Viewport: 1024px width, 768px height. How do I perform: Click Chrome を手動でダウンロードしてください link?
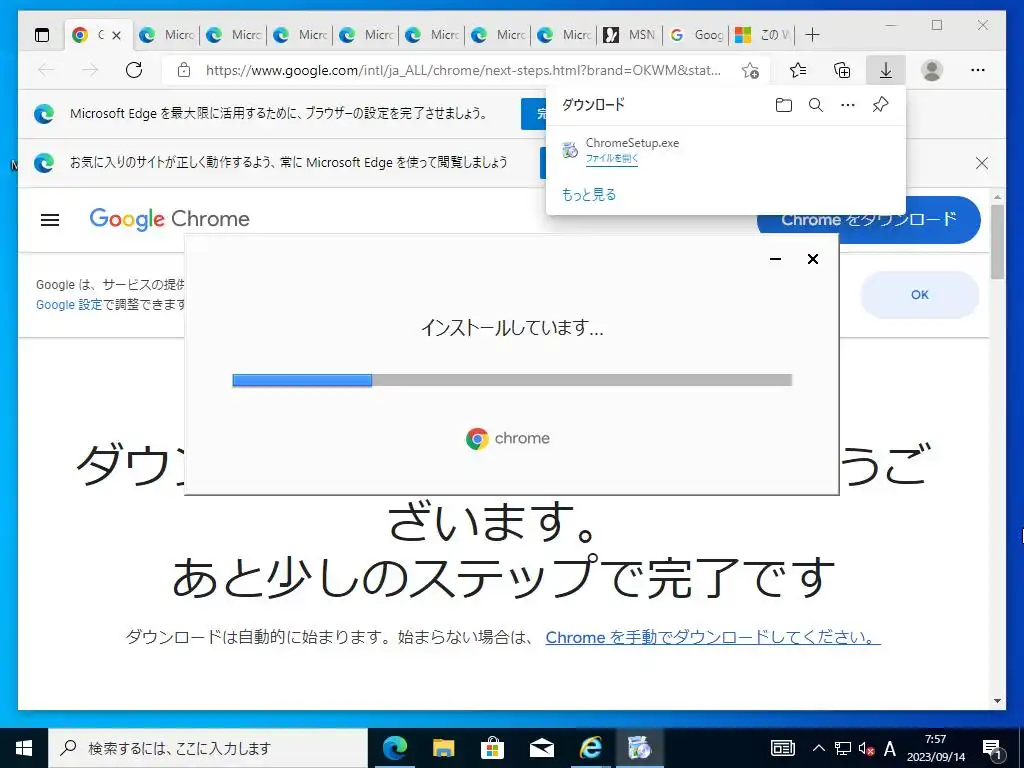(713, 637)
